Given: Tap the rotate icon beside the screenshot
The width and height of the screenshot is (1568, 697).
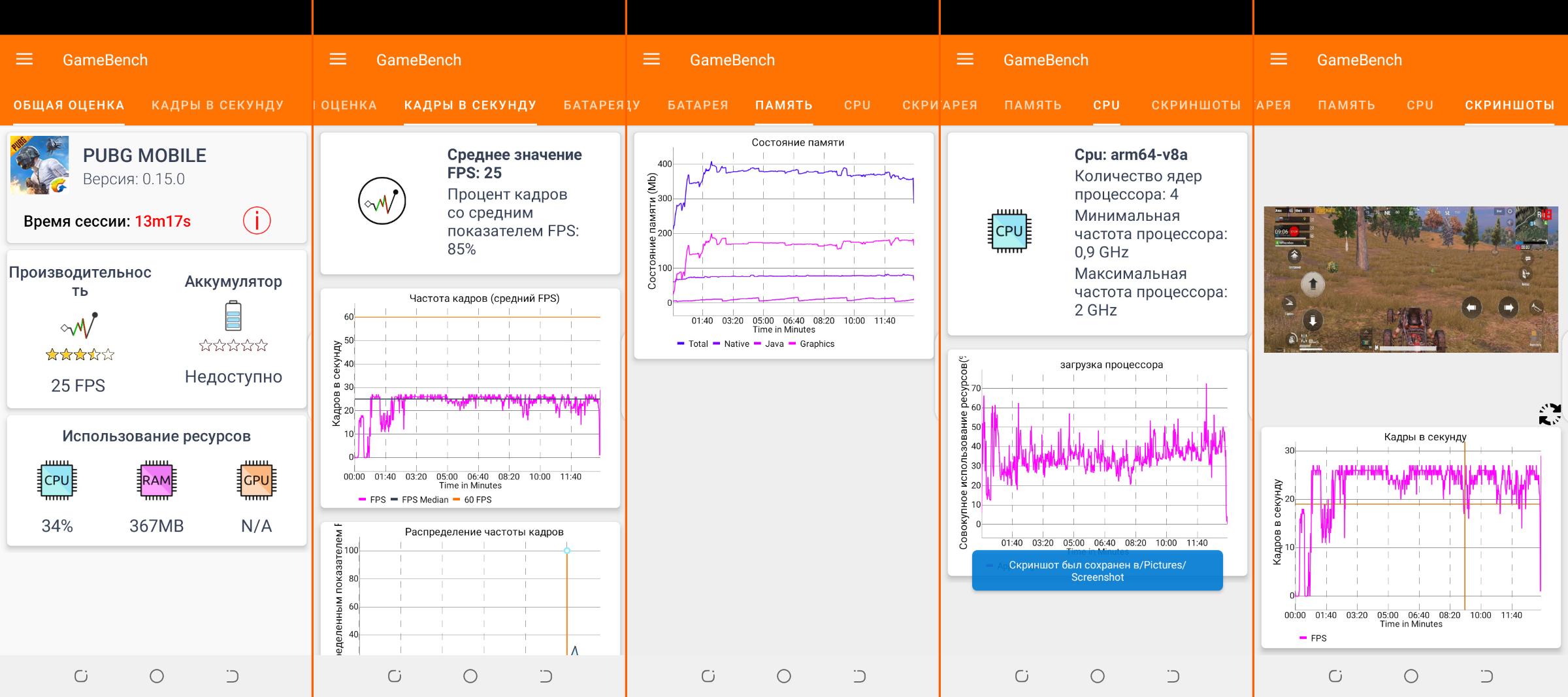Looking at the screenshot, I should click(1550, 414).
